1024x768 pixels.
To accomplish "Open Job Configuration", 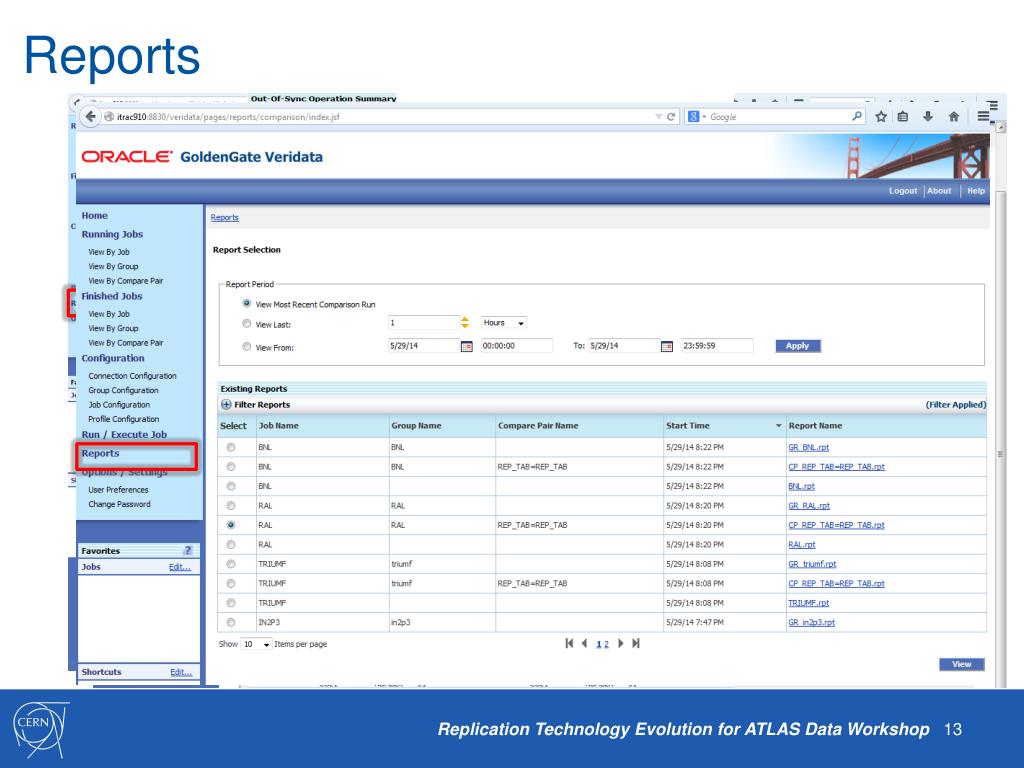I will [x=120, y=405].
